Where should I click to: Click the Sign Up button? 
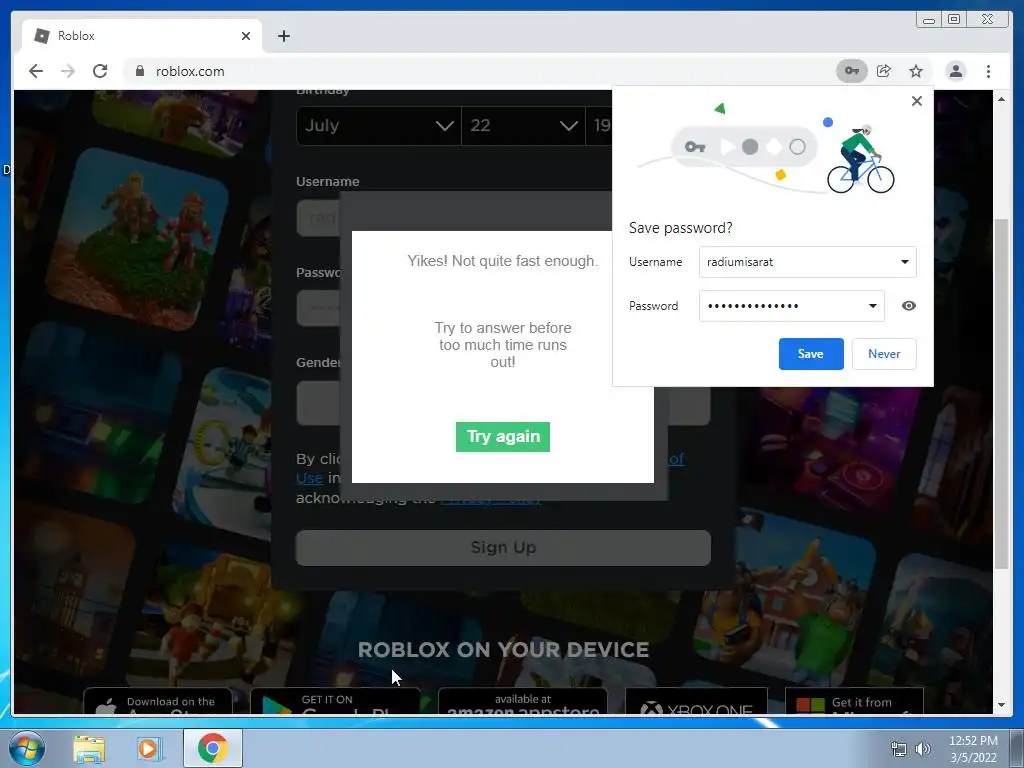pos(503,547)
